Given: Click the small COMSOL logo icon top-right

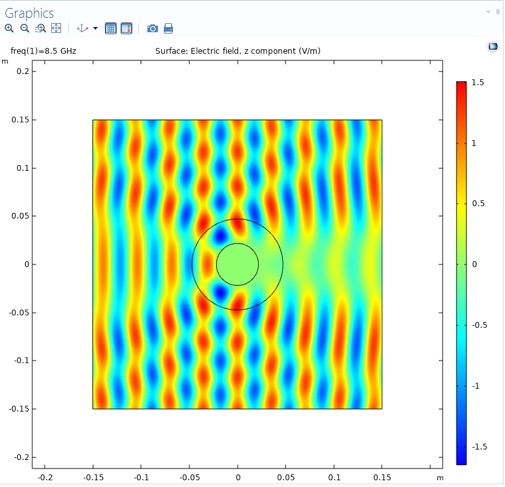Looking at the screenshot, I should pyautogui.click(x=493, y=46).
